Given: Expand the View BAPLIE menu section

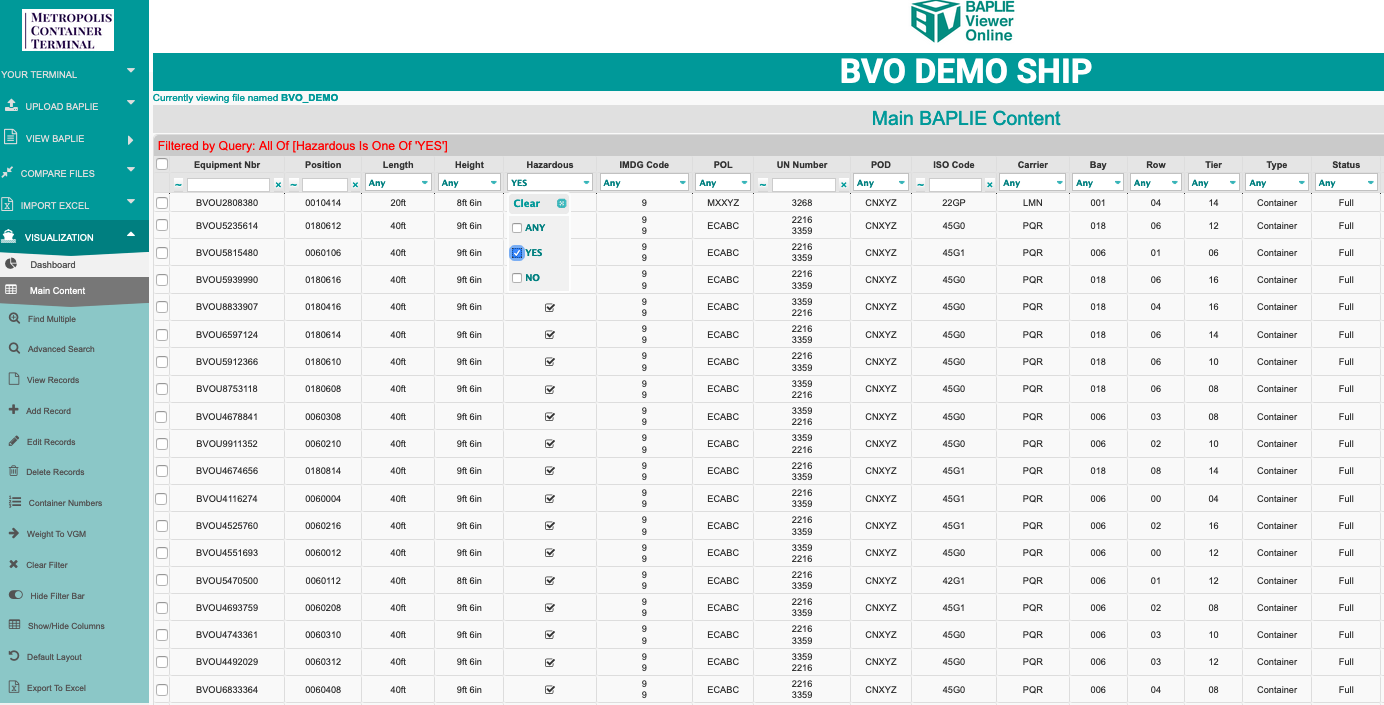Looking at the screenshot, I should pos(131,139).
